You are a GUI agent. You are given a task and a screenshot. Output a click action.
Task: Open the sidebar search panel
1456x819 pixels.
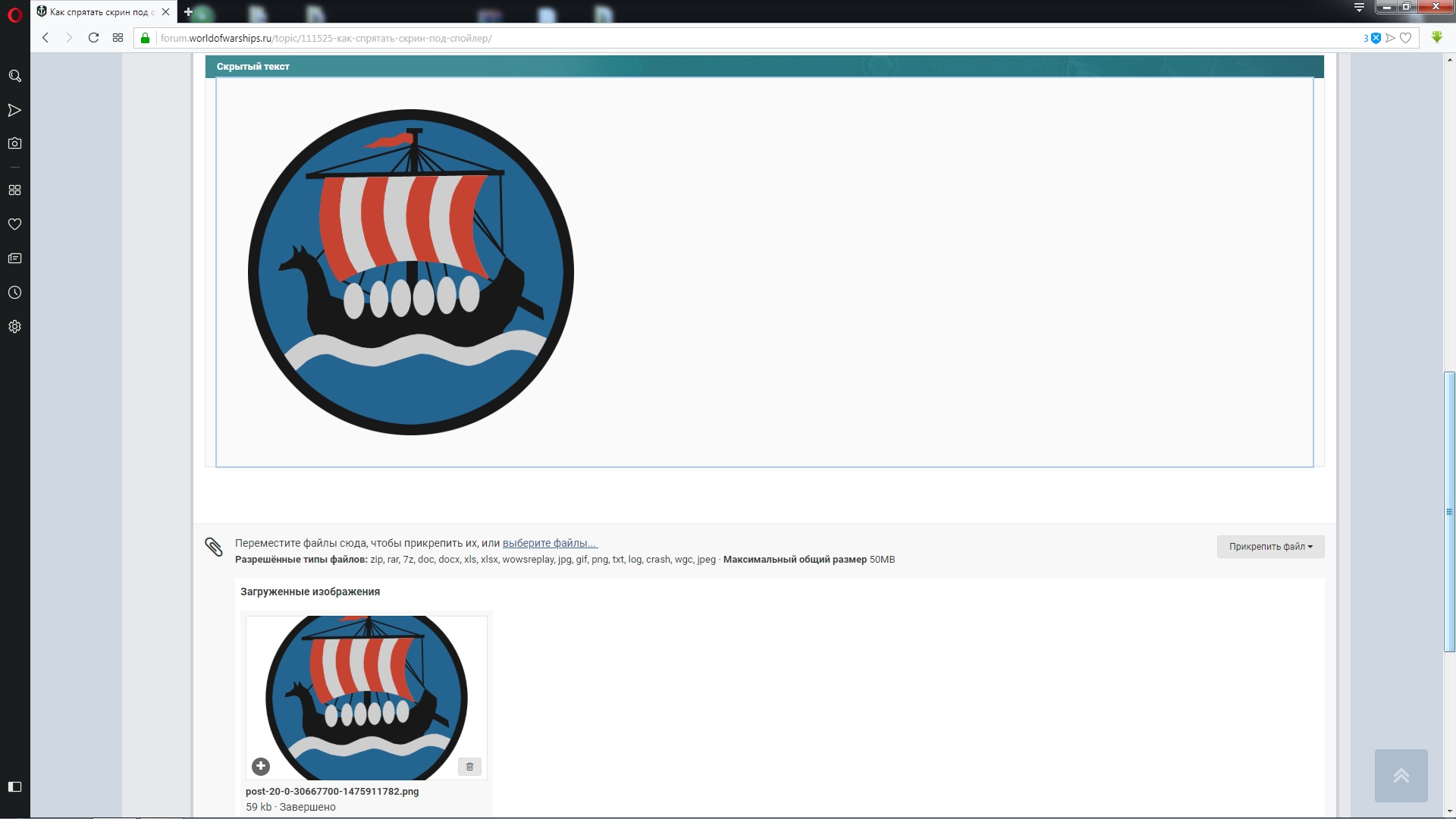(14, 76)
